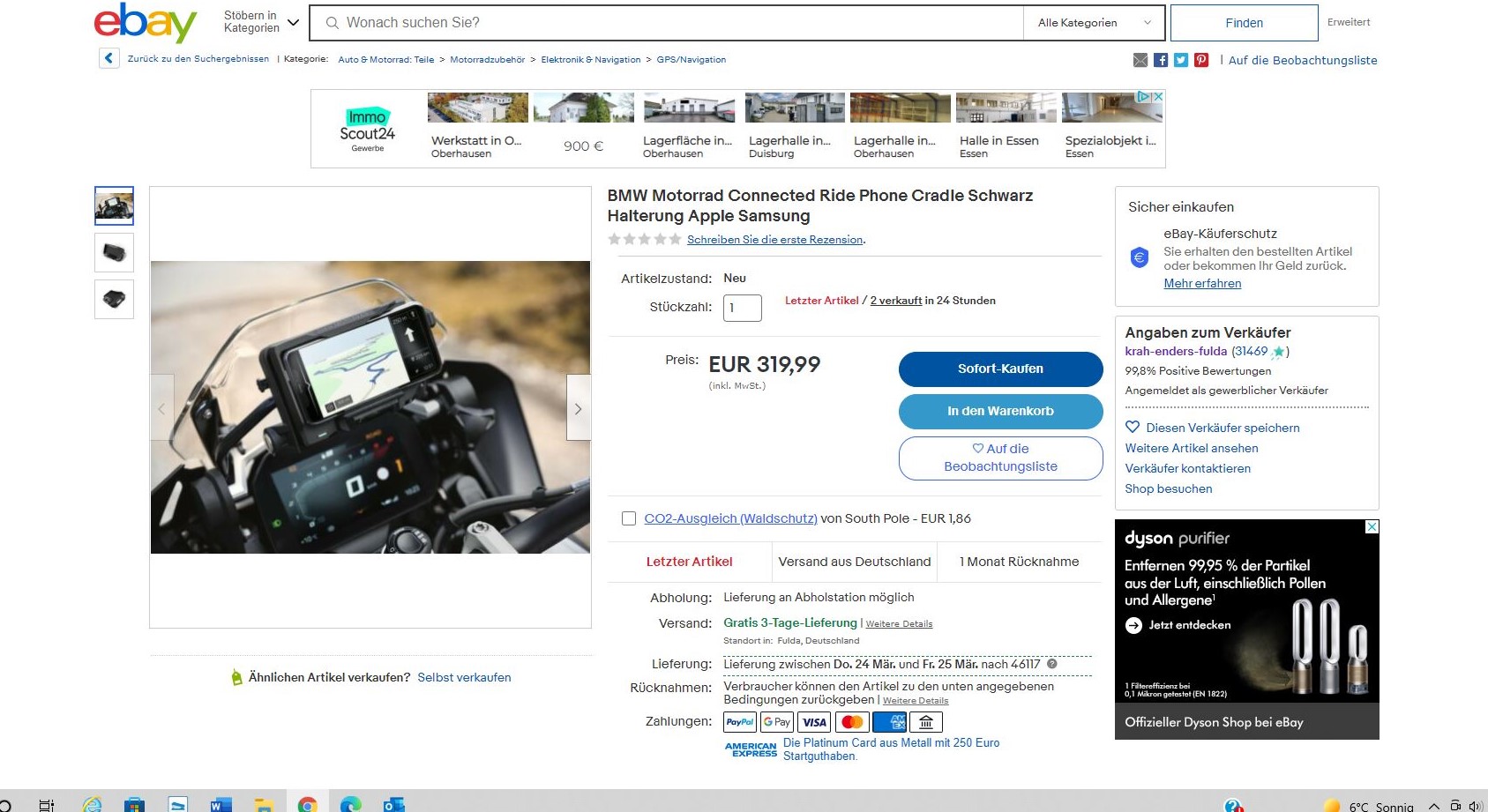1488x812 pixels.
Task: Share listing on Pinterest
Action: click(x=1201, y=60)
